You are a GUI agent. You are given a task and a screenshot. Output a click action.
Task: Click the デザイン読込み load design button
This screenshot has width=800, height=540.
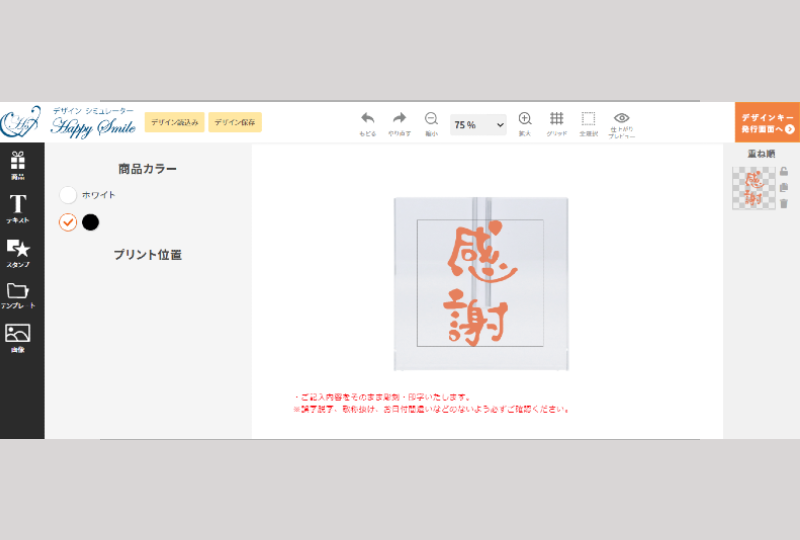[174, 122]
